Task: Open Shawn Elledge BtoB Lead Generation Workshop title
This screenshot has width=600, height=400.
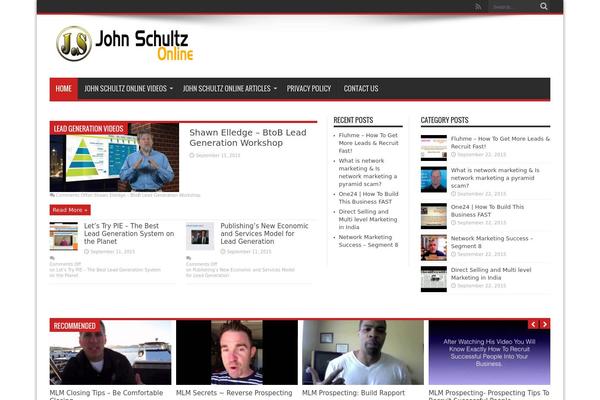Action: [248, 138]
